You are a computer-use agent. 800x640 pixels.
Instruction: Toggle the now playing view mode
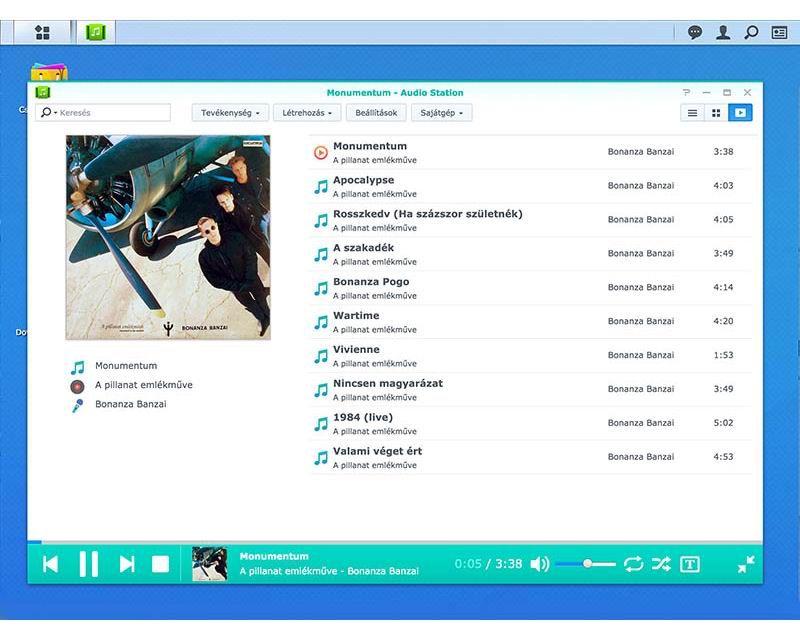coord(739,113)
